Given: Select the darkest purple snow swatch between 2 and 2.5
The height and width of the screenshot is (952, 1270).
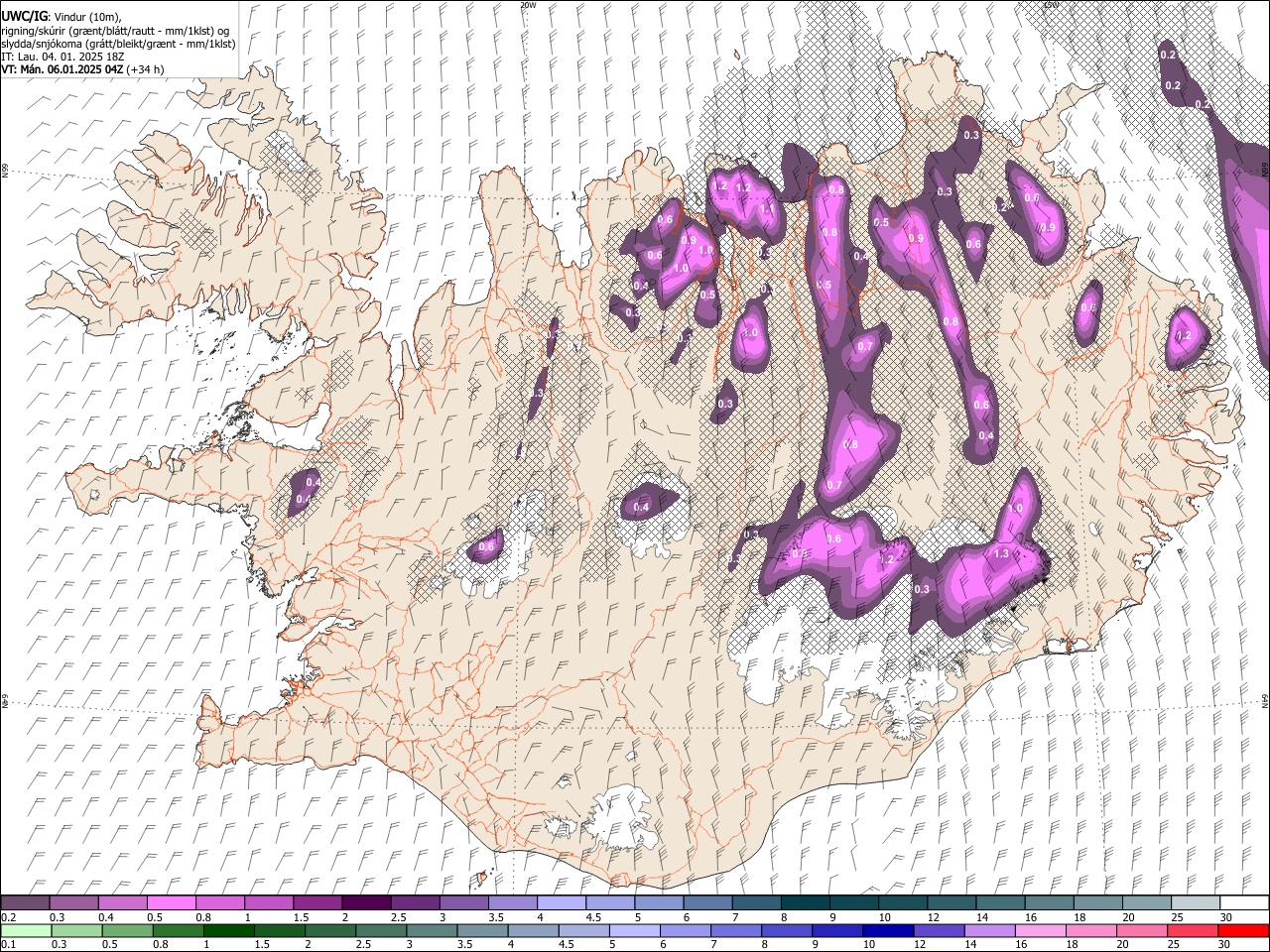Looking at the screenshot, I should pyautogui.click(x=366, y=902).
